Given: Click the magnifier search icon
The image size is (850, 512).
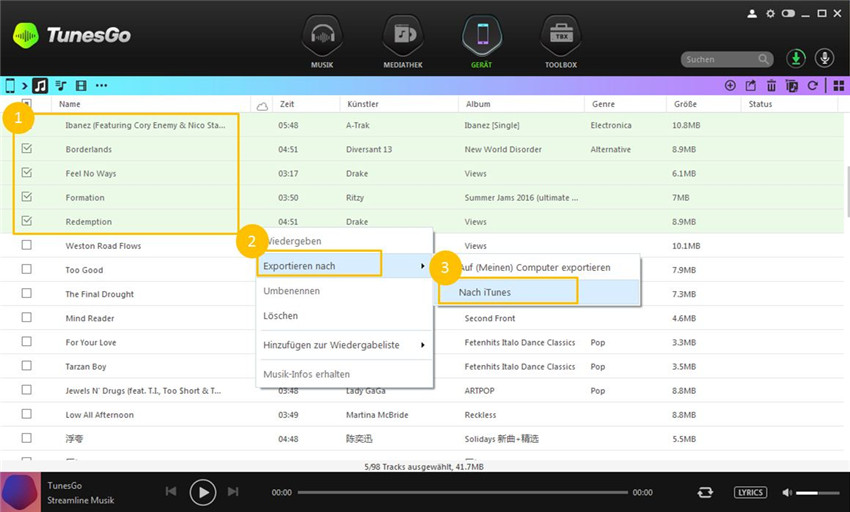Looking at the screenshot, I should [763, 59].
